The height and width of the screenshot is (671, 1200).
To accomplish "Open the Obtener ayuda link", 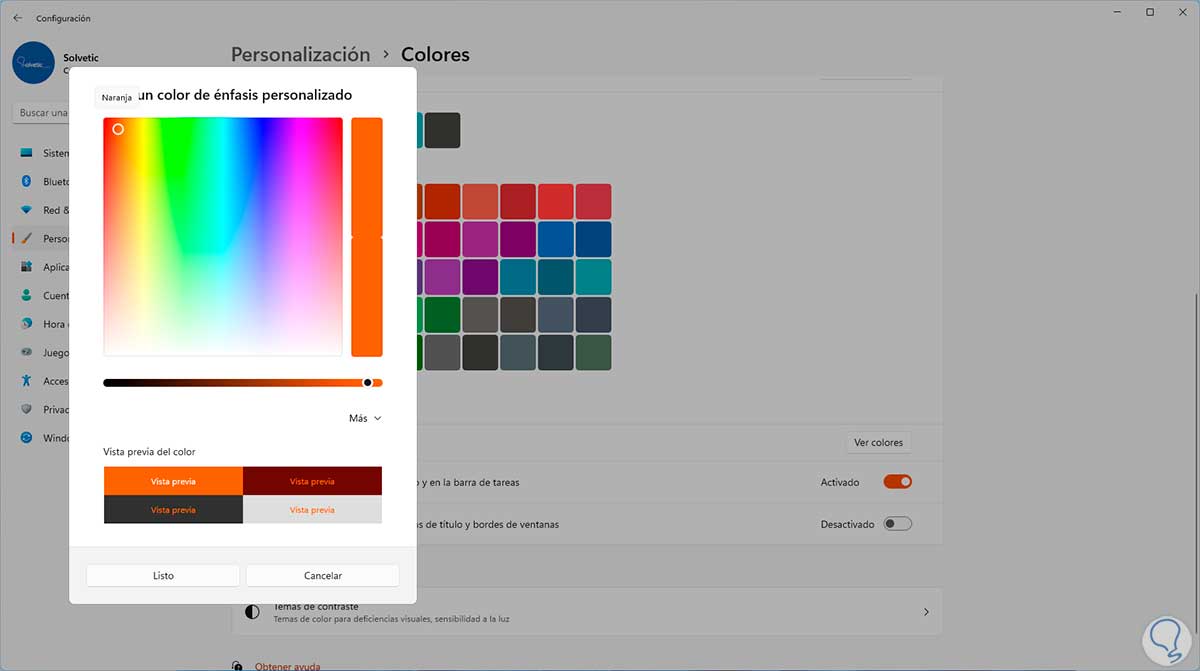I will 288,666.
